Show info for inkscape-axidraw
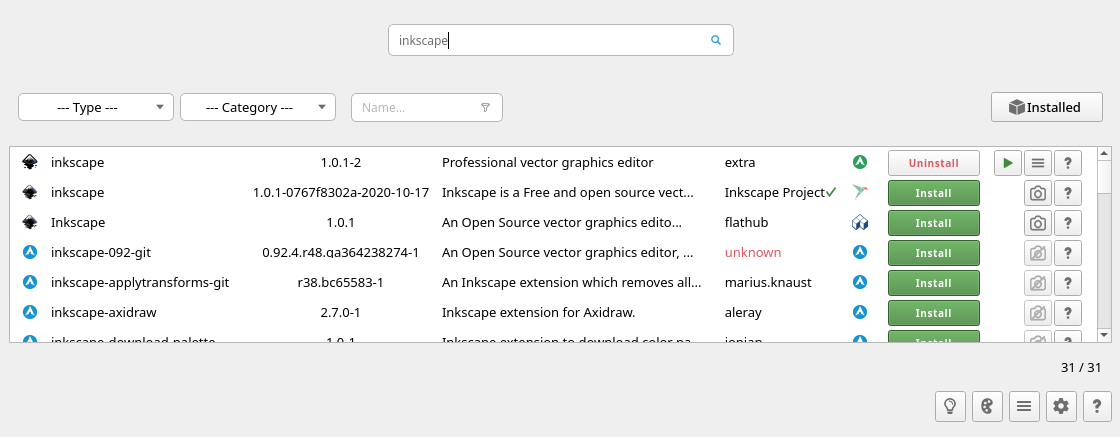Screen dimensions: 1120x437 click(x=1067, y=313)
